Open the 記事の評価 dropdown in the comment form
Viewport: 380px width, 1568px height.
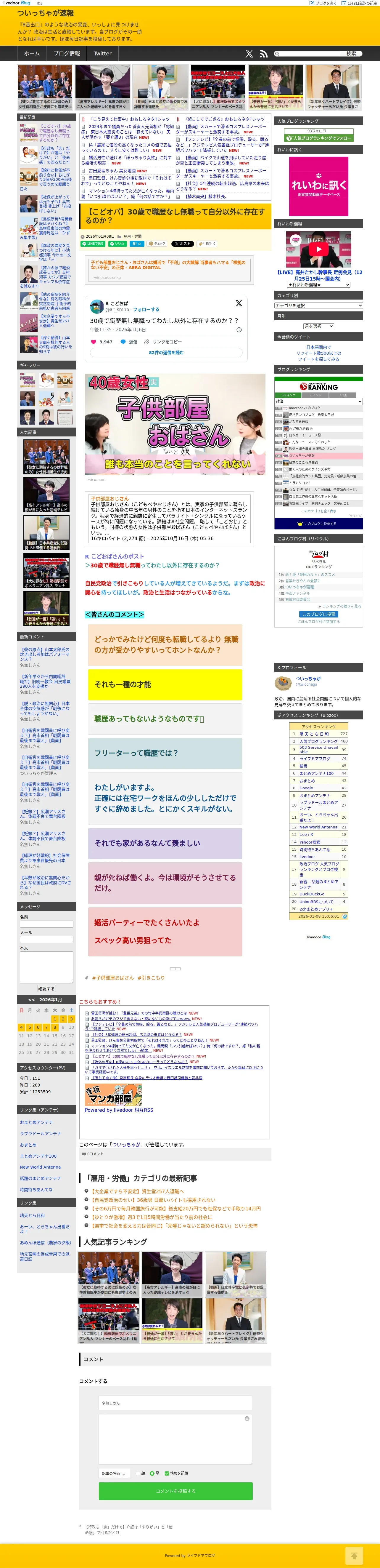pos(114,1473)
